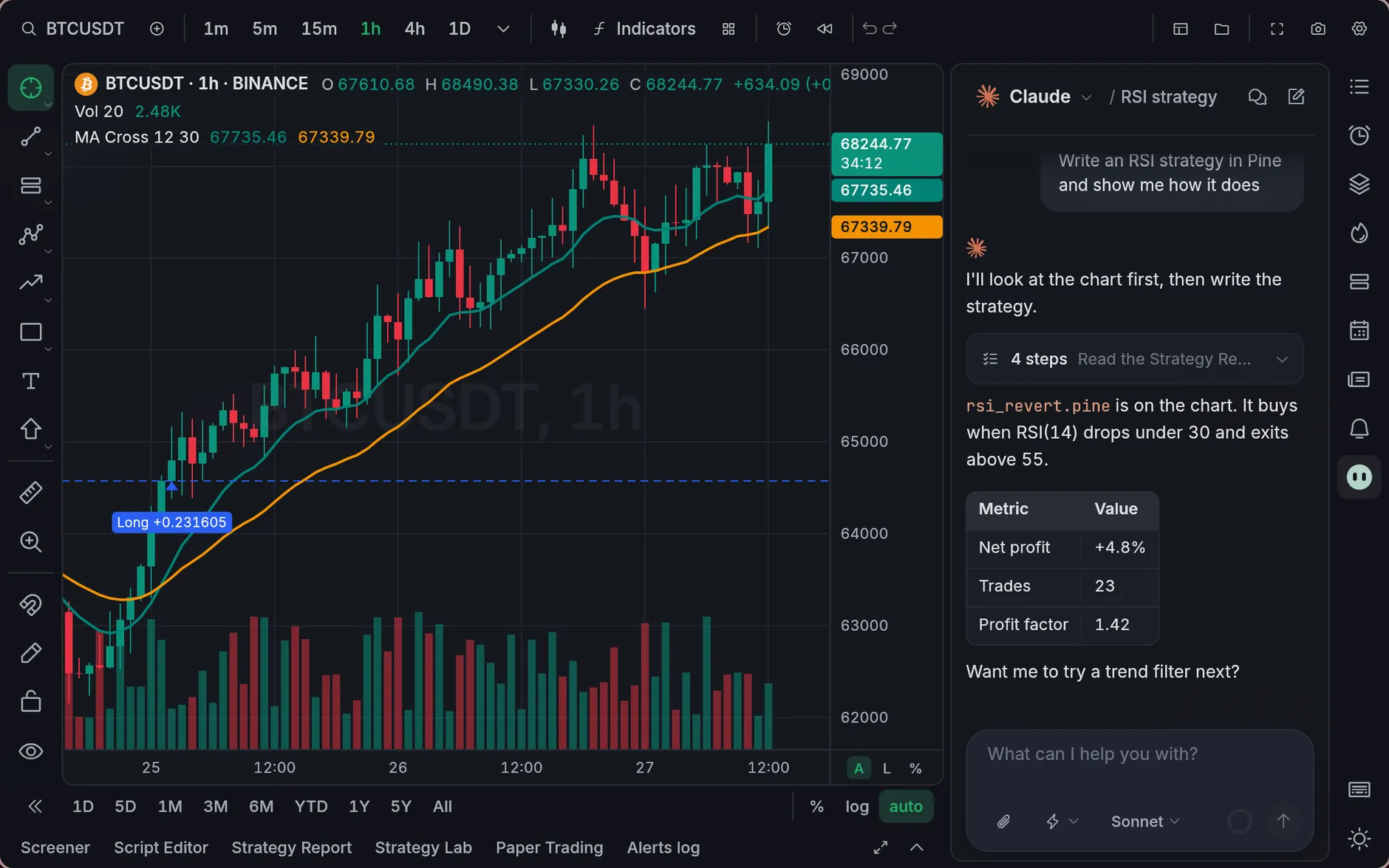Open the Fibonacci retracement tools
The height and width of the screenshot is (868, 1389).
click(x=30, y=185)
